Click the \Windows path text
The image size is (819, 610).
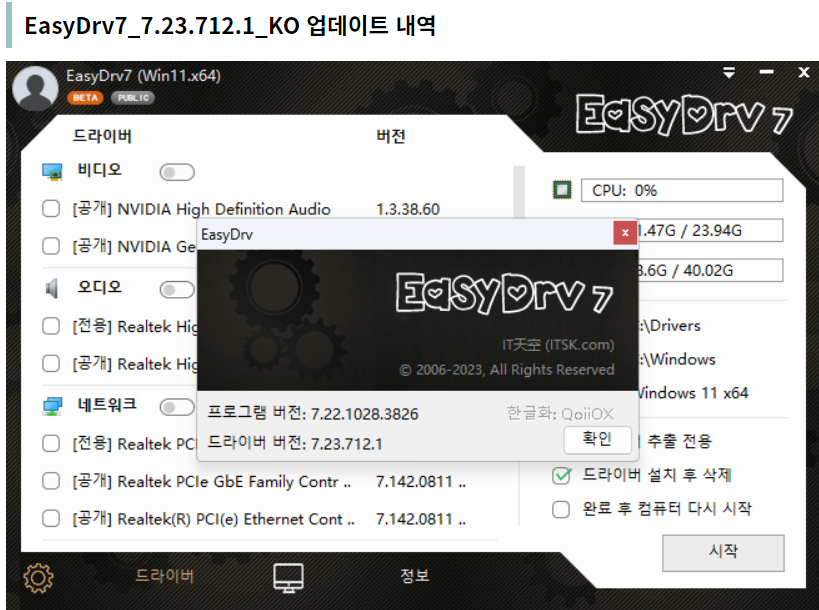(x=677, y=359)
